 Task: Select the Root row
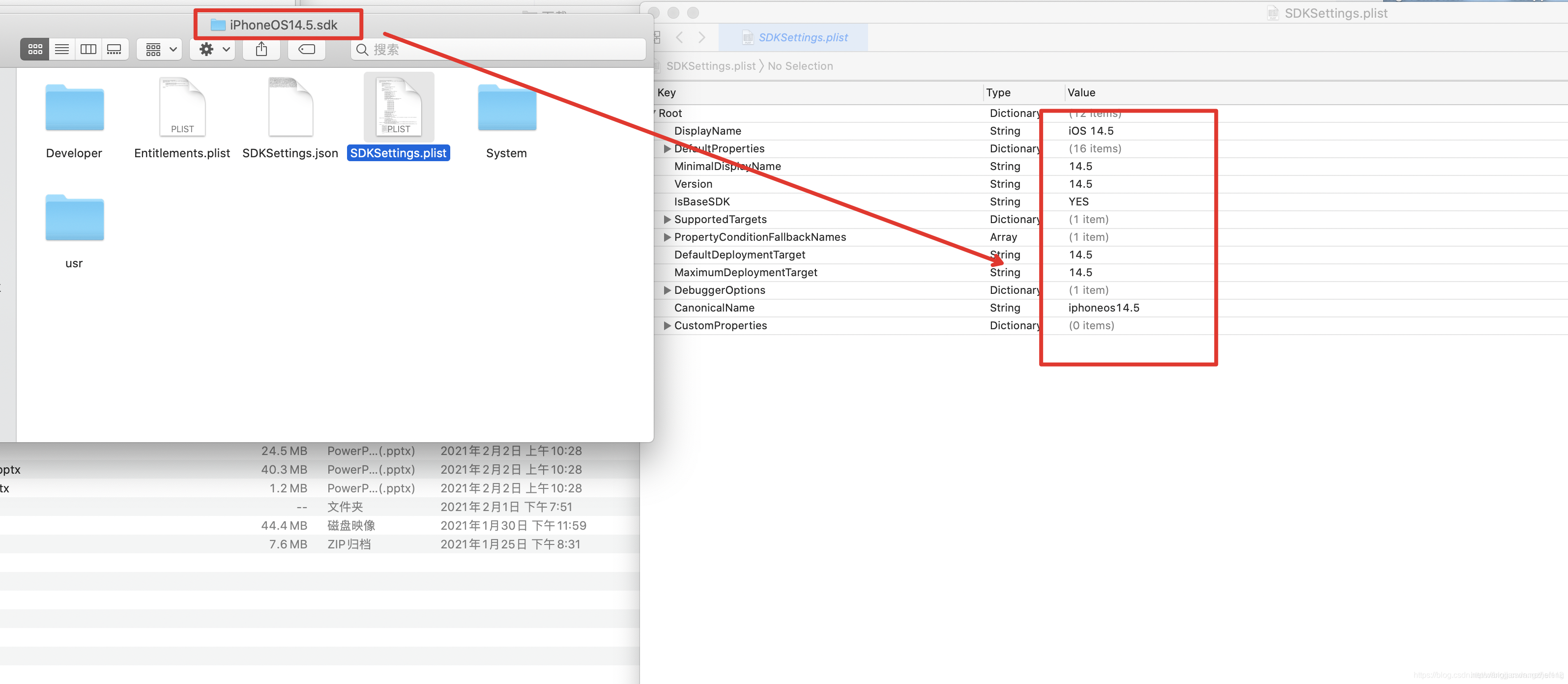[1110, 113]
